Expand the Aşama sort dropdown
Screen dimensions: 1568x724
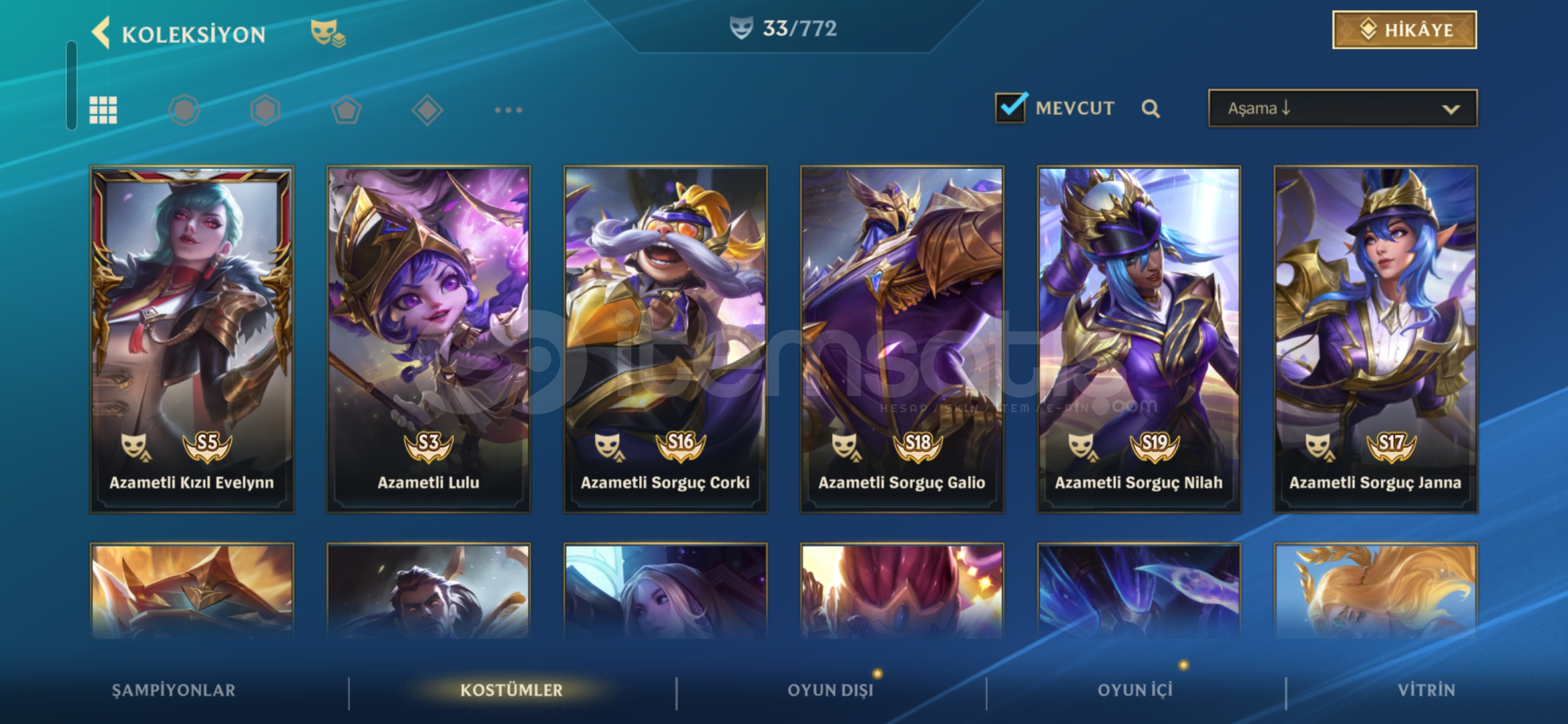(1343, 109)
